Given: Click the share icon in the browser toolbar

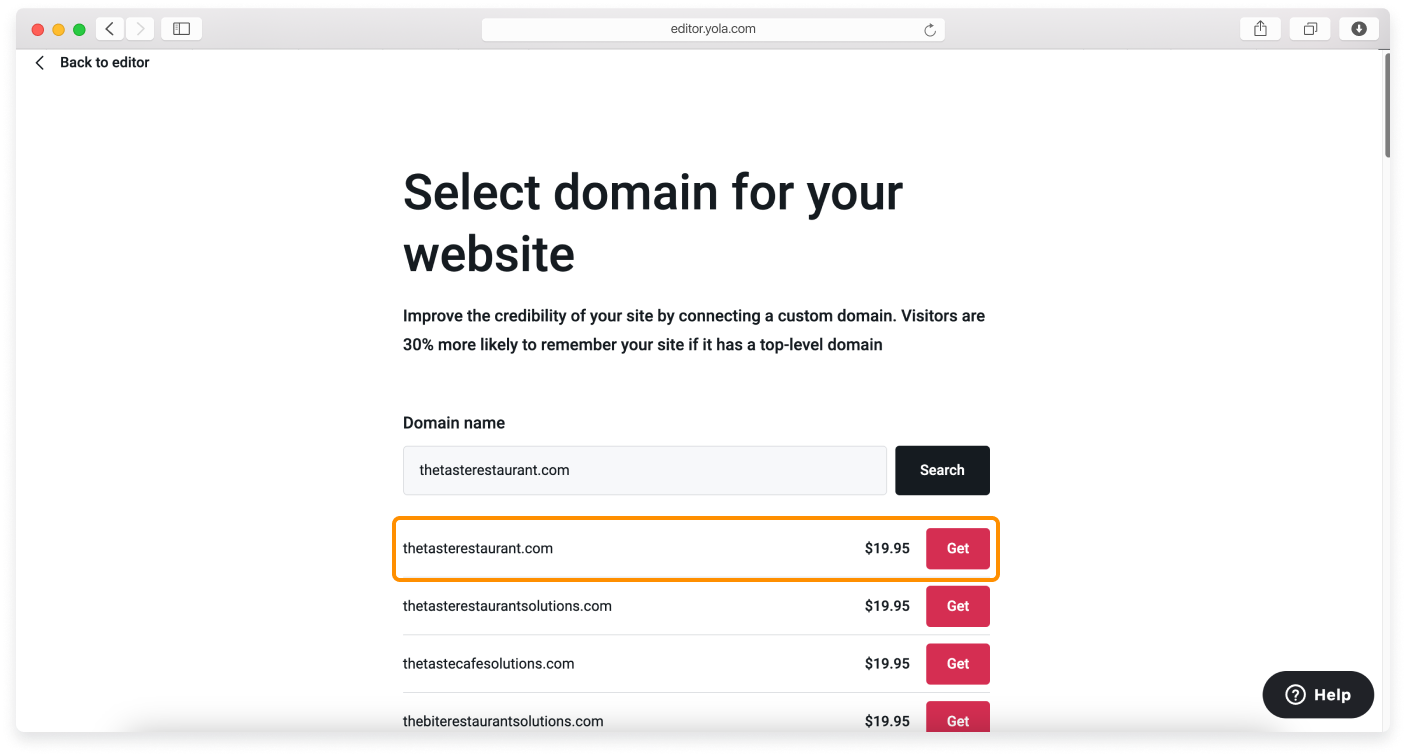Looking at the screenshot, I should (x=1259, y=28).
